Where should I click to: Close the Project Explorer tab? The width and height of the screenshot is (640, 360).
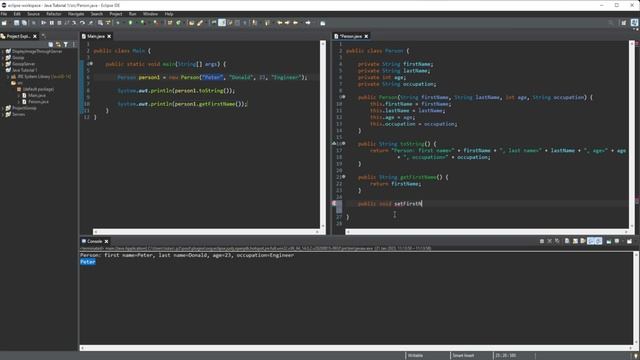(35, 36)
